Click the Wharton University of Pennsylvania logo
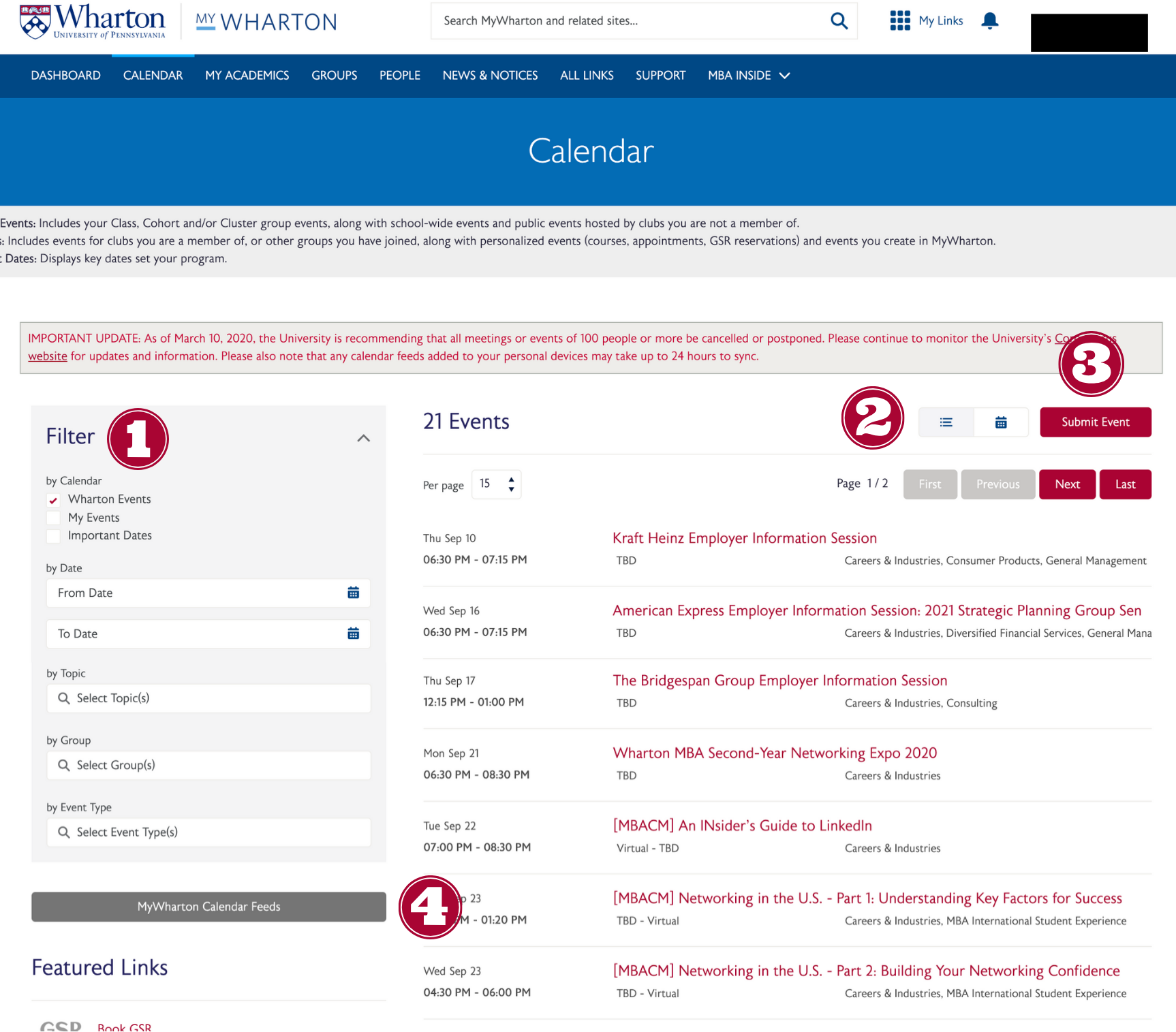The image size is (1176, 1032). [x=93, y=21]
